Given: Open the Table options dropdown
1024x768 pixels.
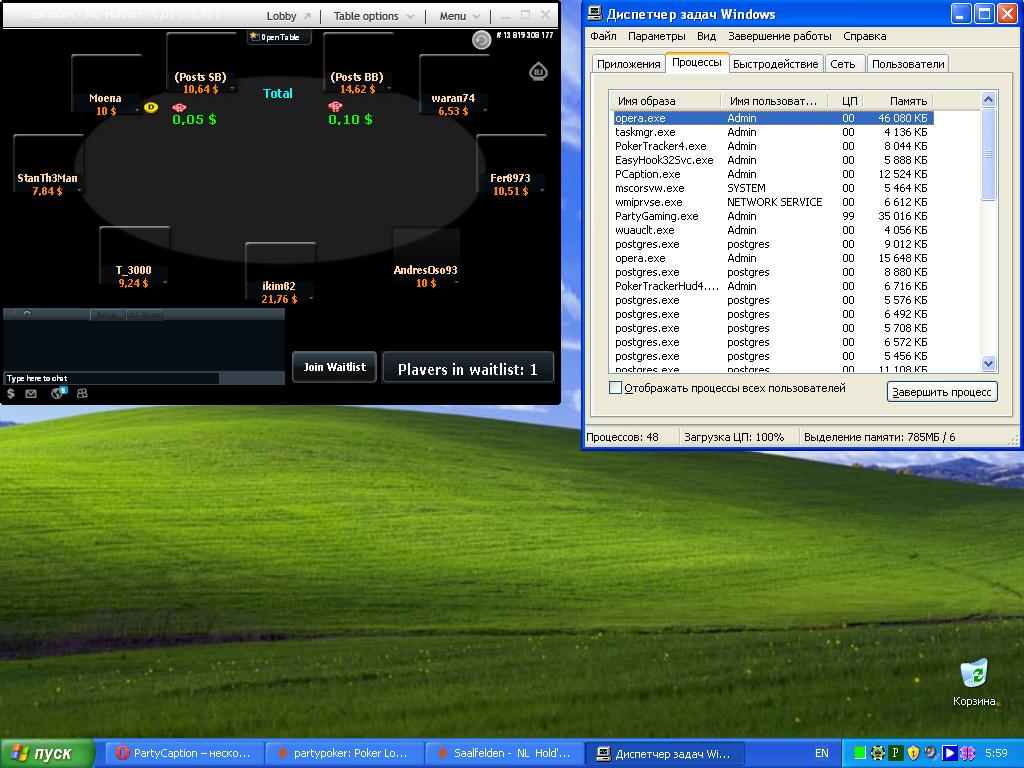Looking at the screenshot, I should pyautogui.click(x=373, y=16).
